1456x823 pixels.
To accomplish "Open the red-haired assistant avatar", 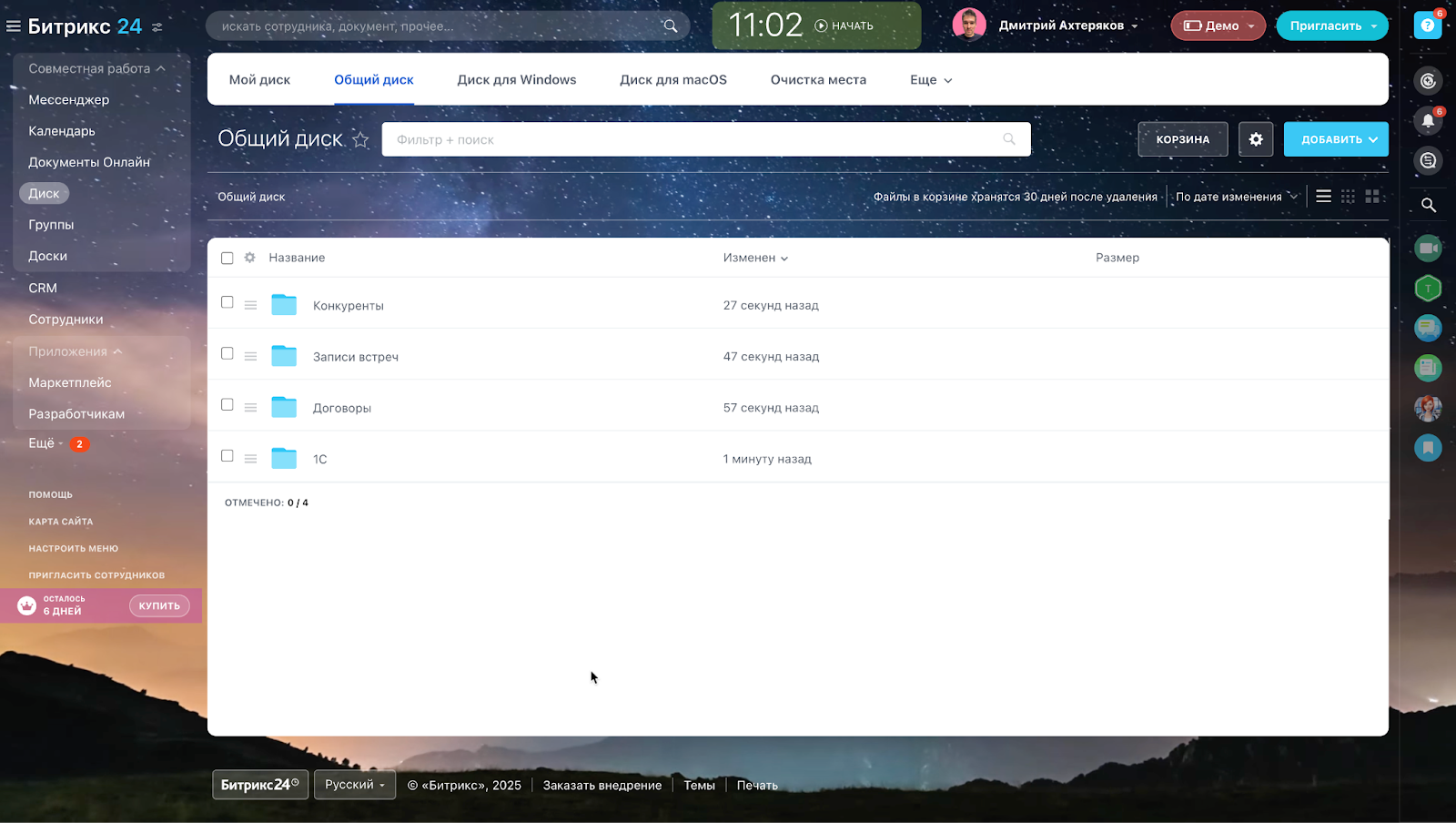I will [x=1428, y=408].
